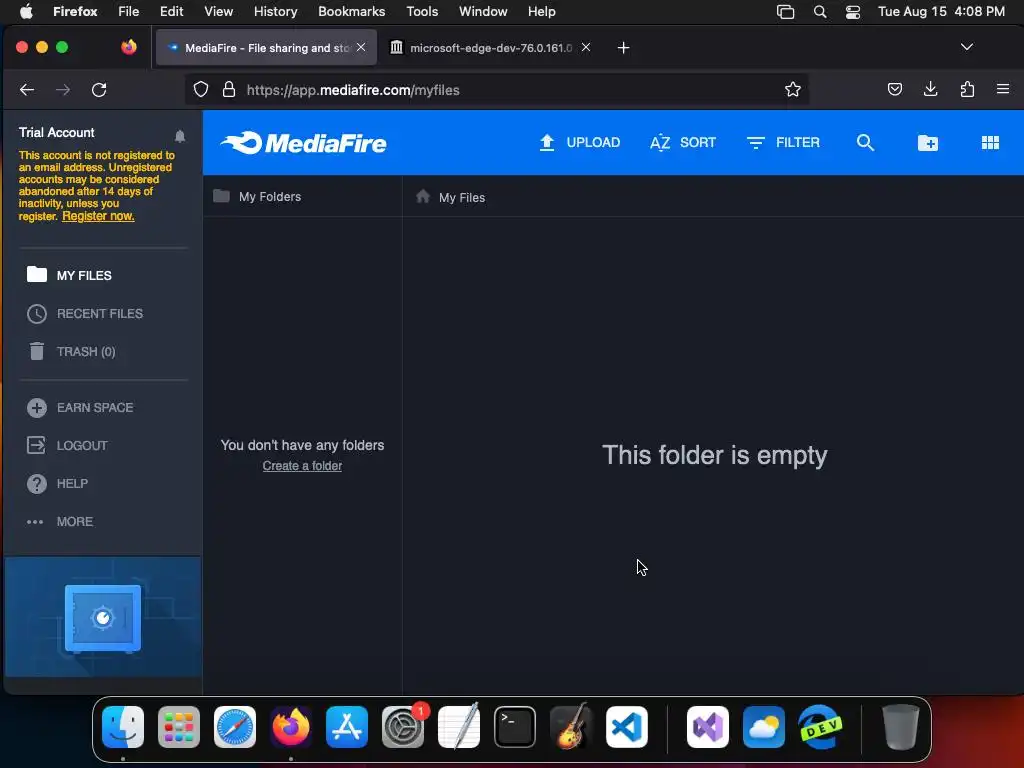Close the microsoft-edge-dev tab

pos(586,47)
